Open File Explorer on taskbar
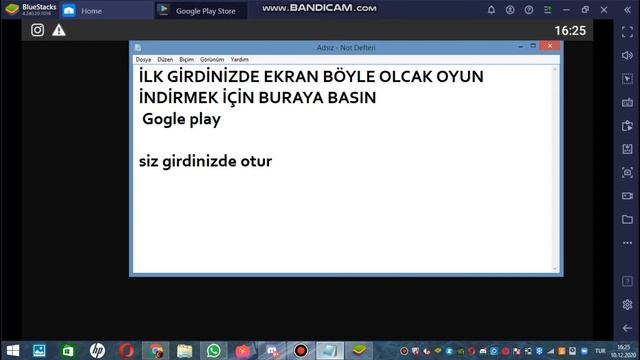 [x=184, y=351]
